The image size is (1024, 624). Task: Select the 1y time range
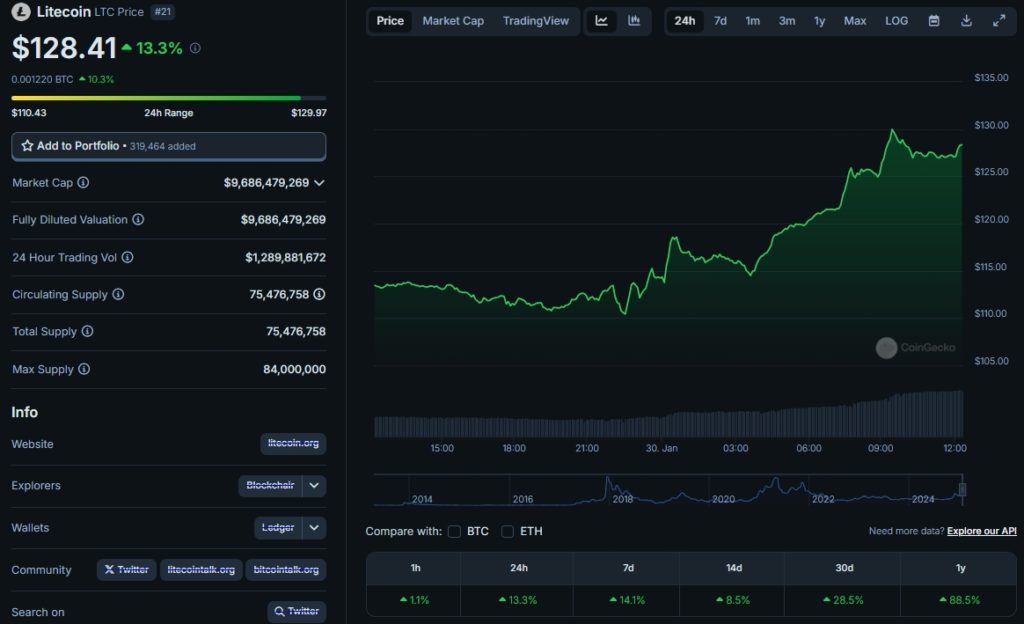(x=819, y=20)
